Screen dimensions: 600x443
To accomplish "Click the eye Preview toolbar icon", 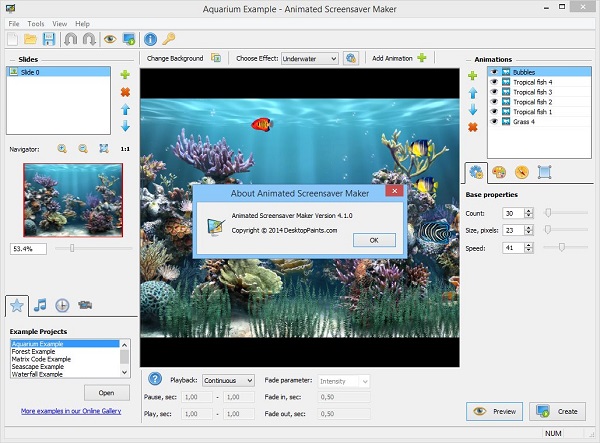I will (110, 39).
